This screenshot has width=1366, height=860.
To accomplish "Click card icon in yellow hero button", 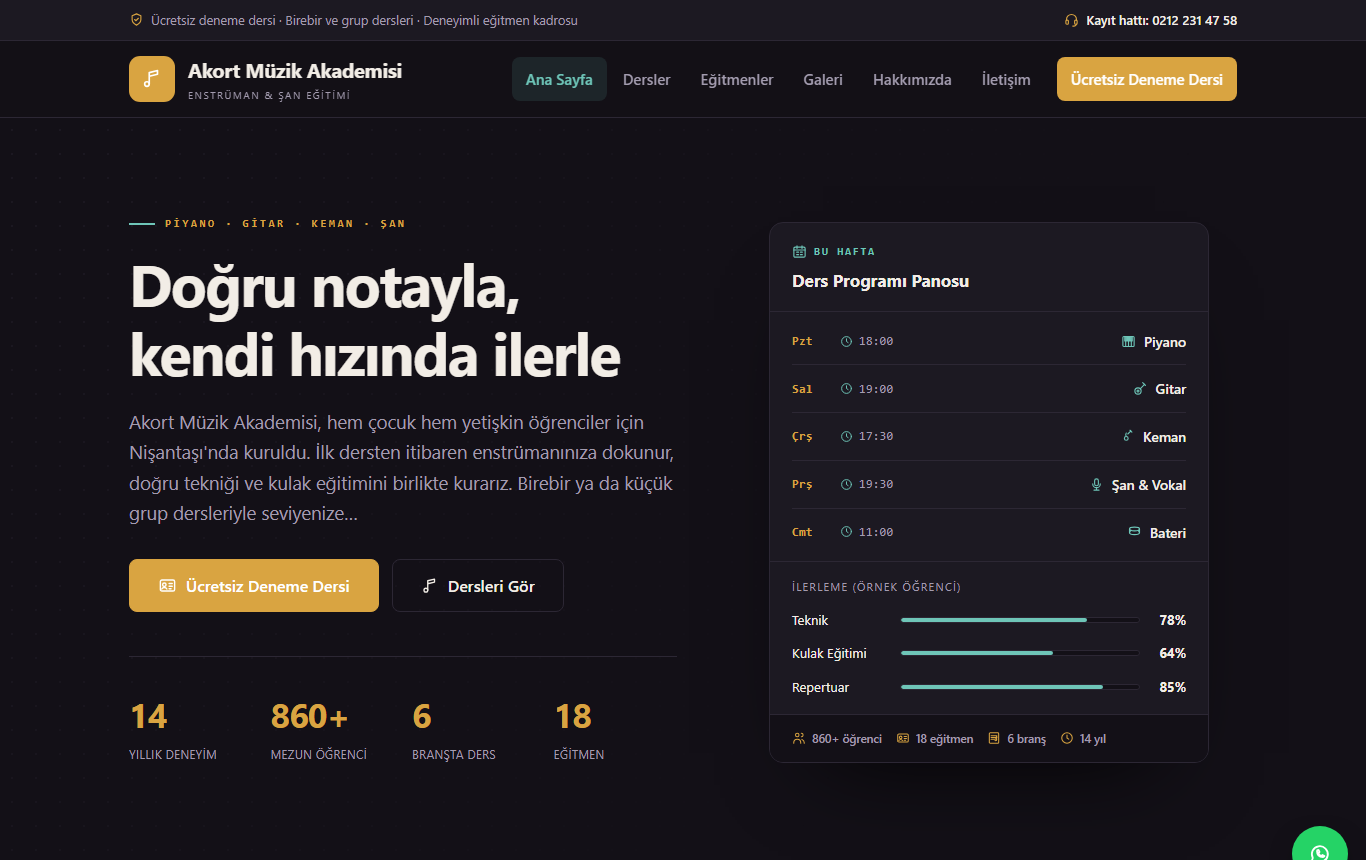I will tap(167, 586).
